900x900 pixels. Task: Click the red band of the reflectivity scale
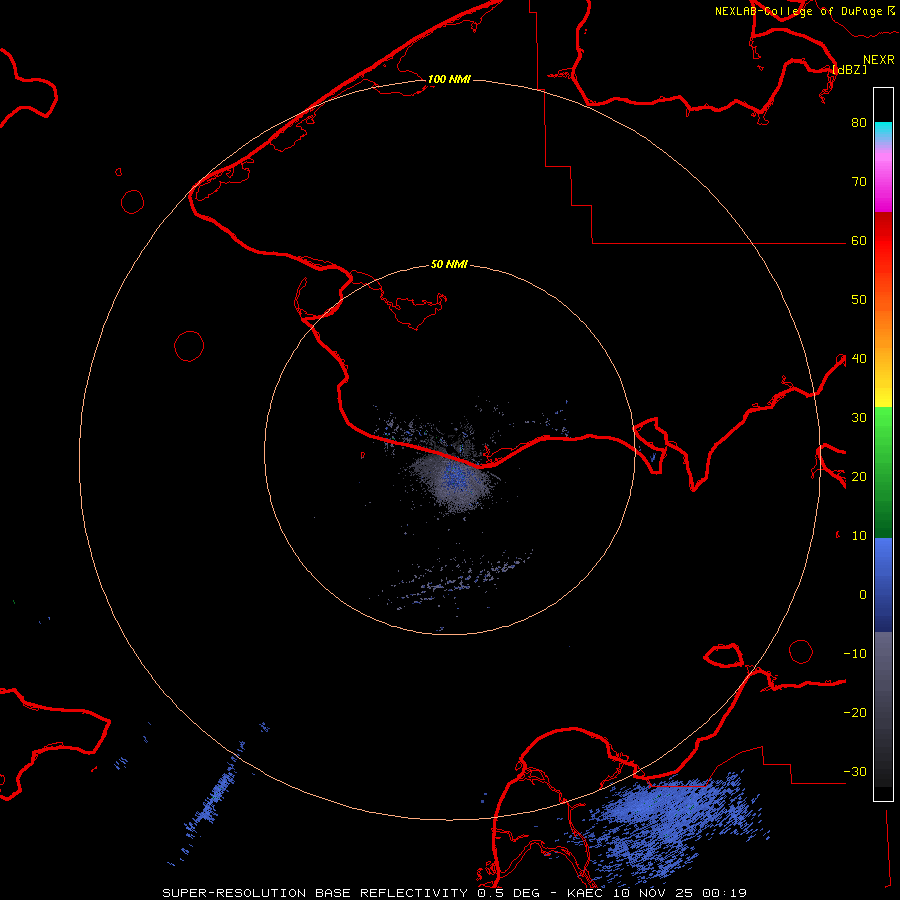883,241
